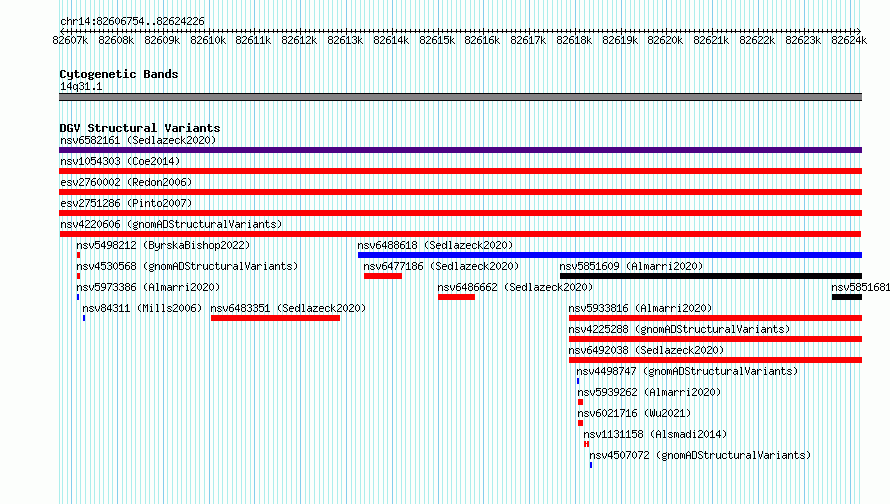The image size is (890, 504).
Task: Click the nsv5851609 (Almarri2020) text label
Action: coord(631,266)
